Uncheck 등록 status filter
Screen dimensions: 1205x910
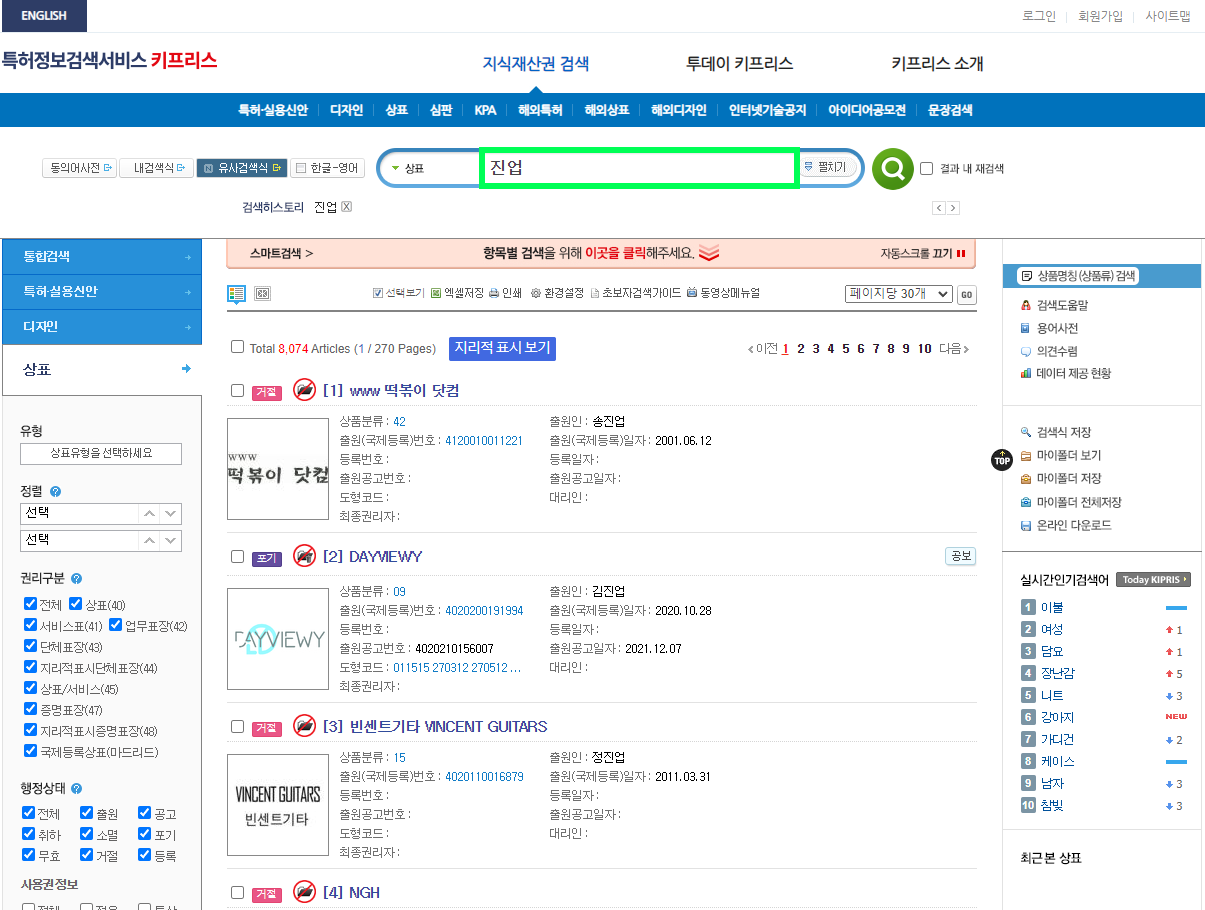[x=145, y=854]
